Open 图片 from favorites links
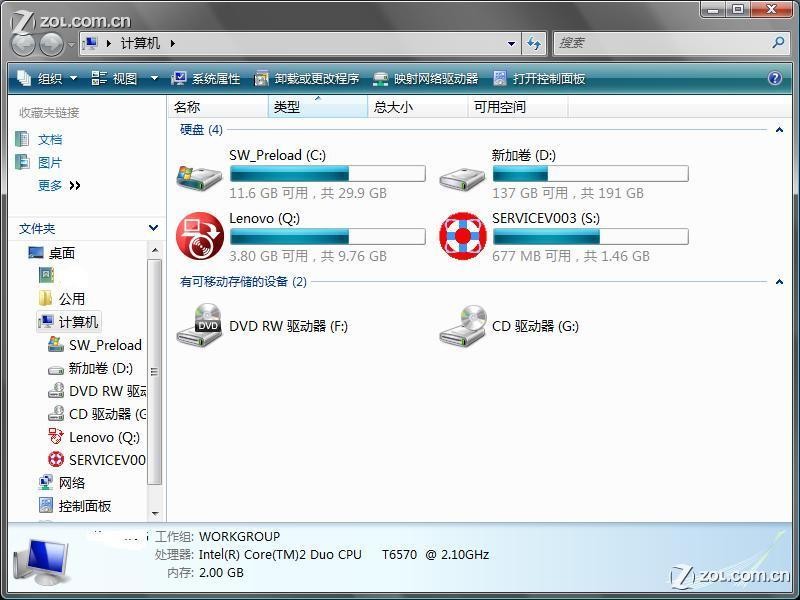 point(50,164)
